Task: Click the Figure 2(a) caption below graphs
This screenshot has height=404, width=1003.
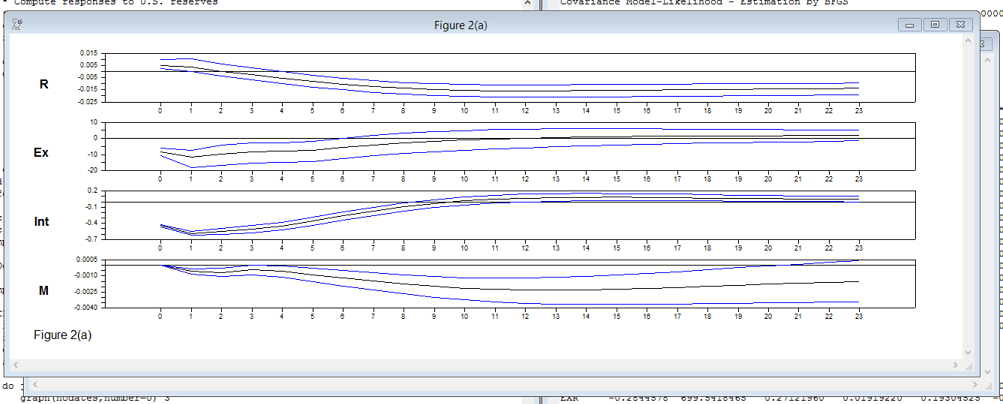Action: point(63,335)
